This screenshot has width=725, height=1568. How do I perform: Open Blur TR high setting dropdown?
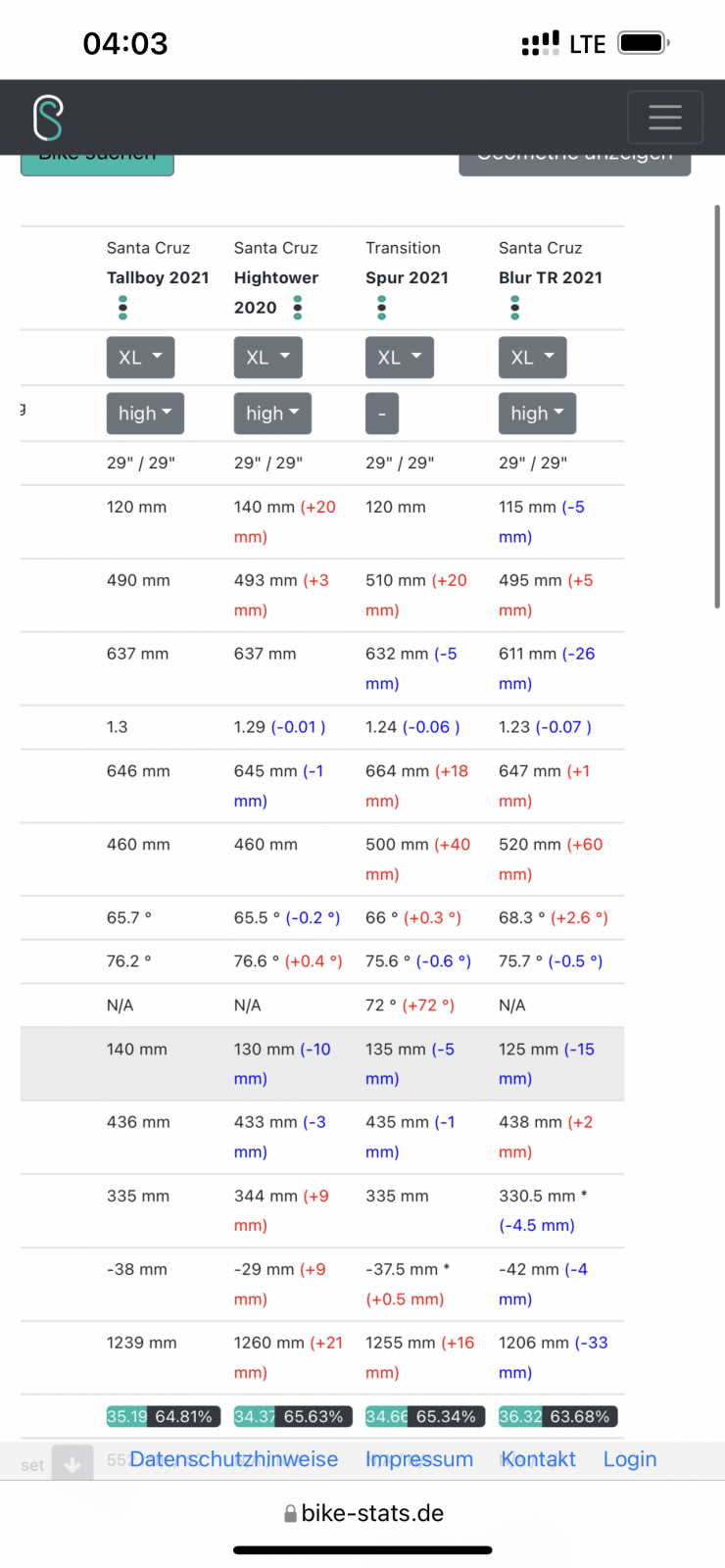[537, 414]
